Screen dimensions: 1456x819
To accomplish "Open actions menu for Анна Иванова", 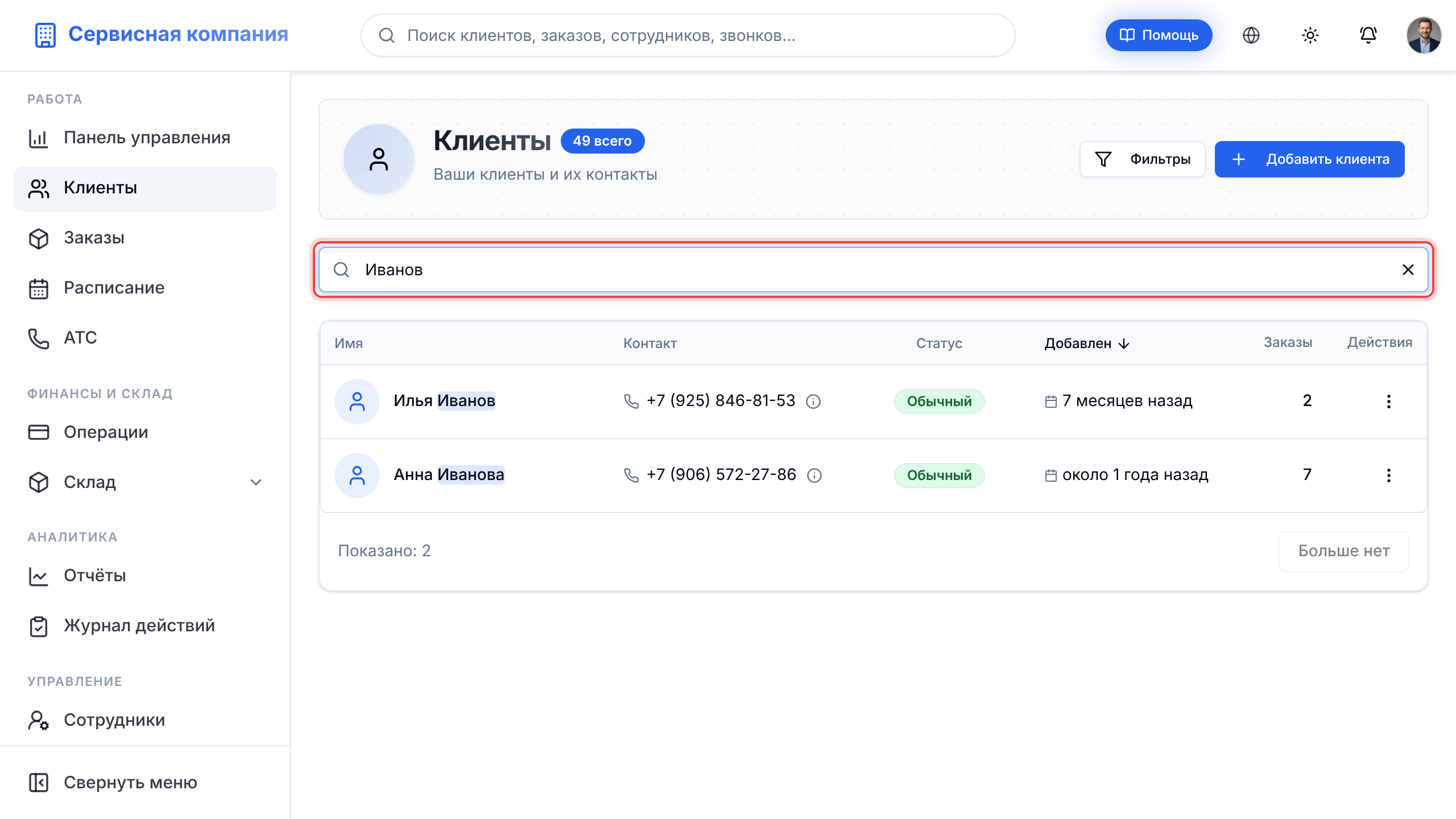I will (x=1388, y=475).
